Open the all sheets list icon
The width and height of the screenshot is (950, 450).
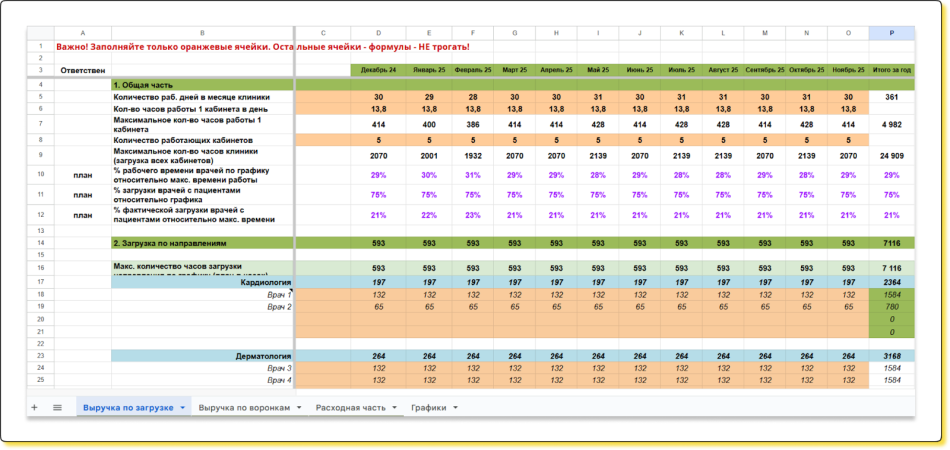click(57, 408)
